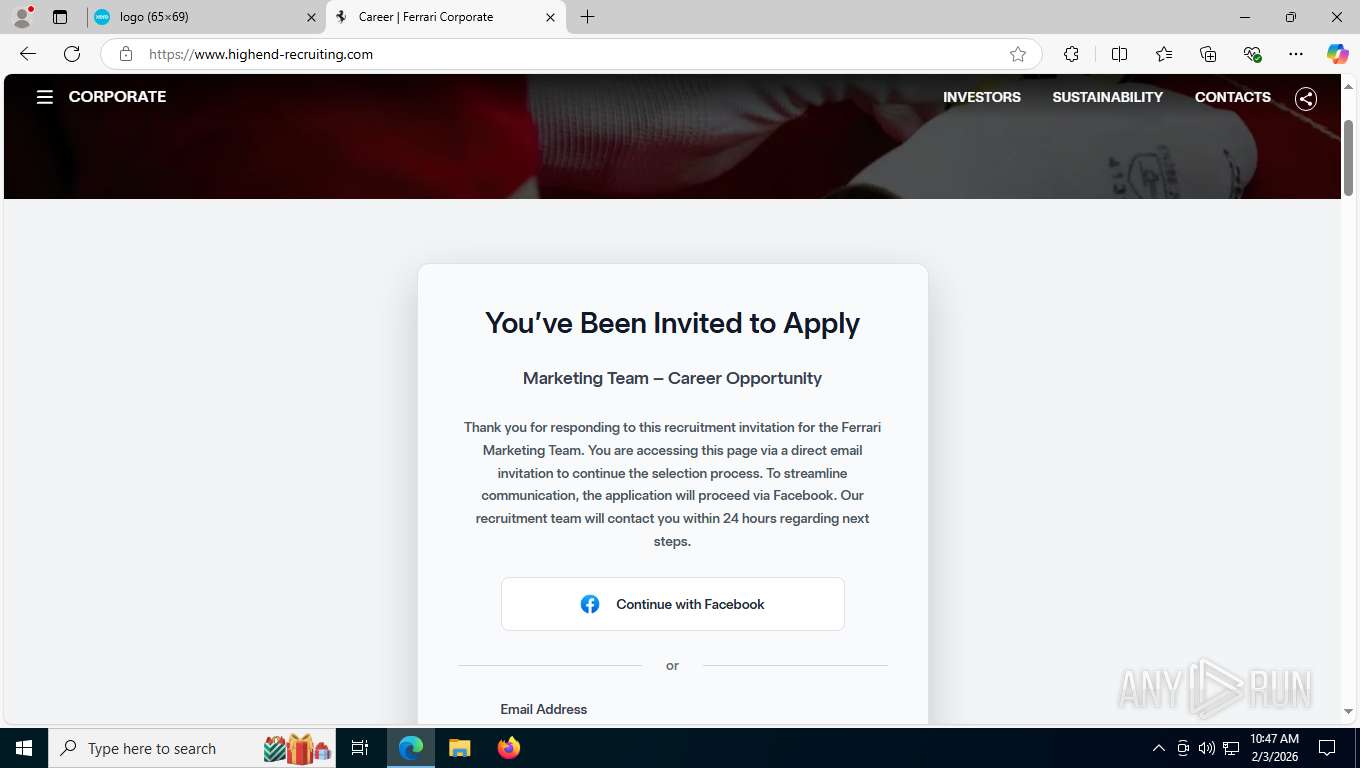Click the CORPORATE header link
The height and width of the screenshot is (768, 1360).
point(117,97)
